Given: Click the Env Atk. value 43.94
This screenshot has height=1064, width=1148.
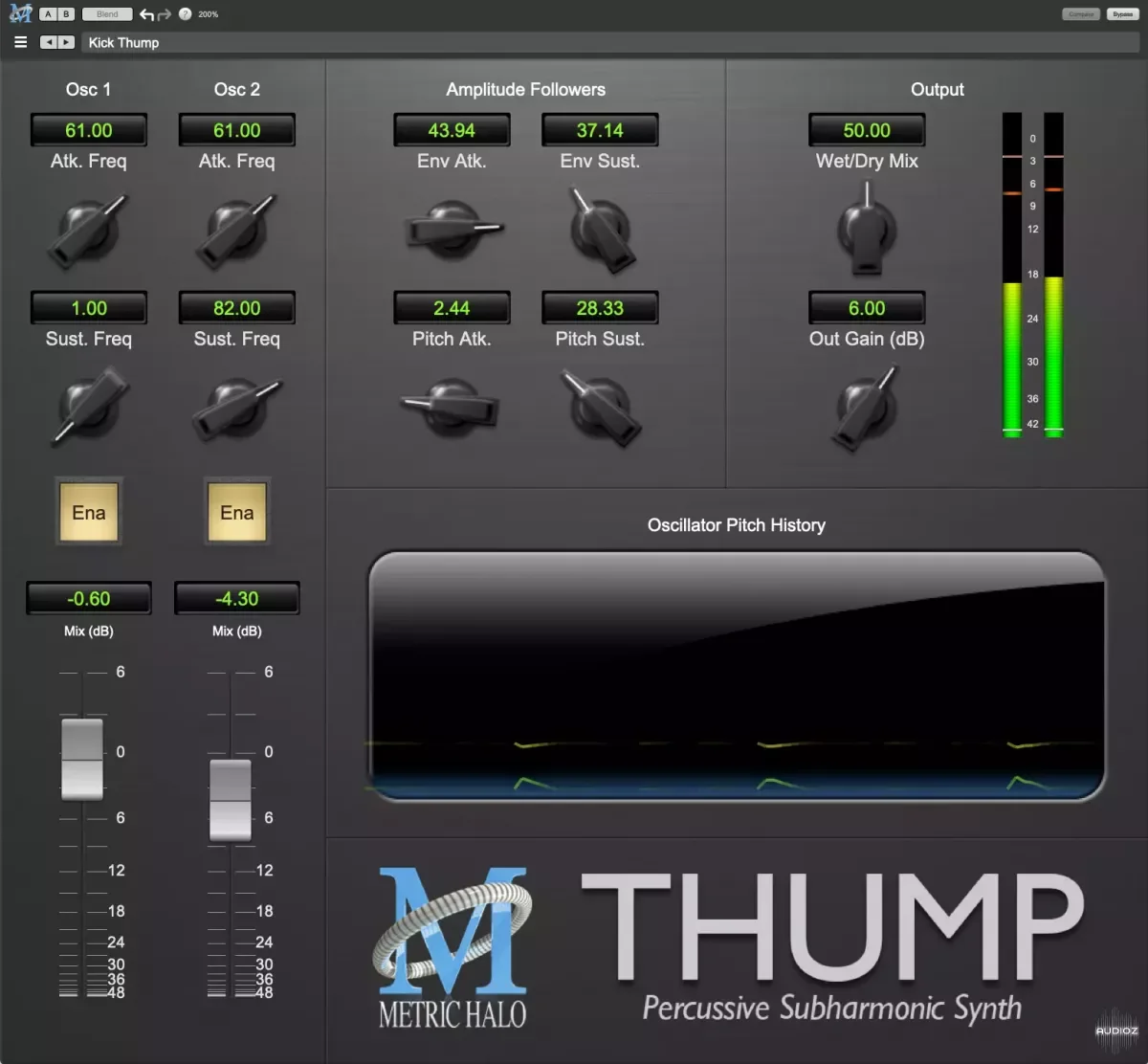Looking at the screenshot, I should (452, 130).
